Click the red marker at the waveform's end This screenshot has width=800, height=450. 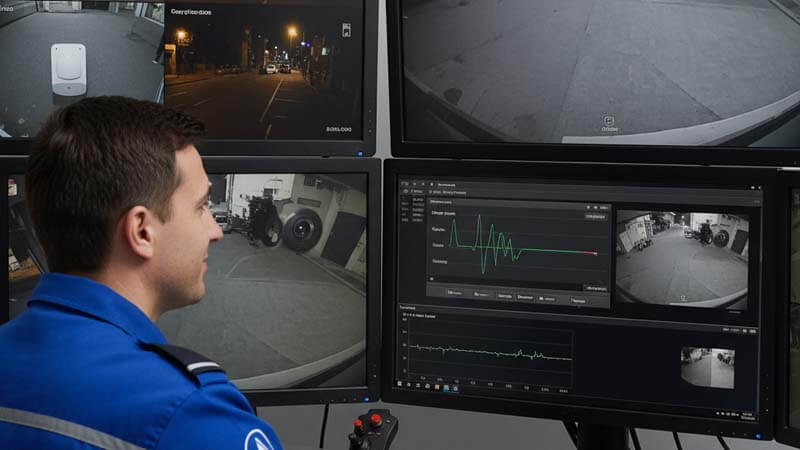point(595,253)
